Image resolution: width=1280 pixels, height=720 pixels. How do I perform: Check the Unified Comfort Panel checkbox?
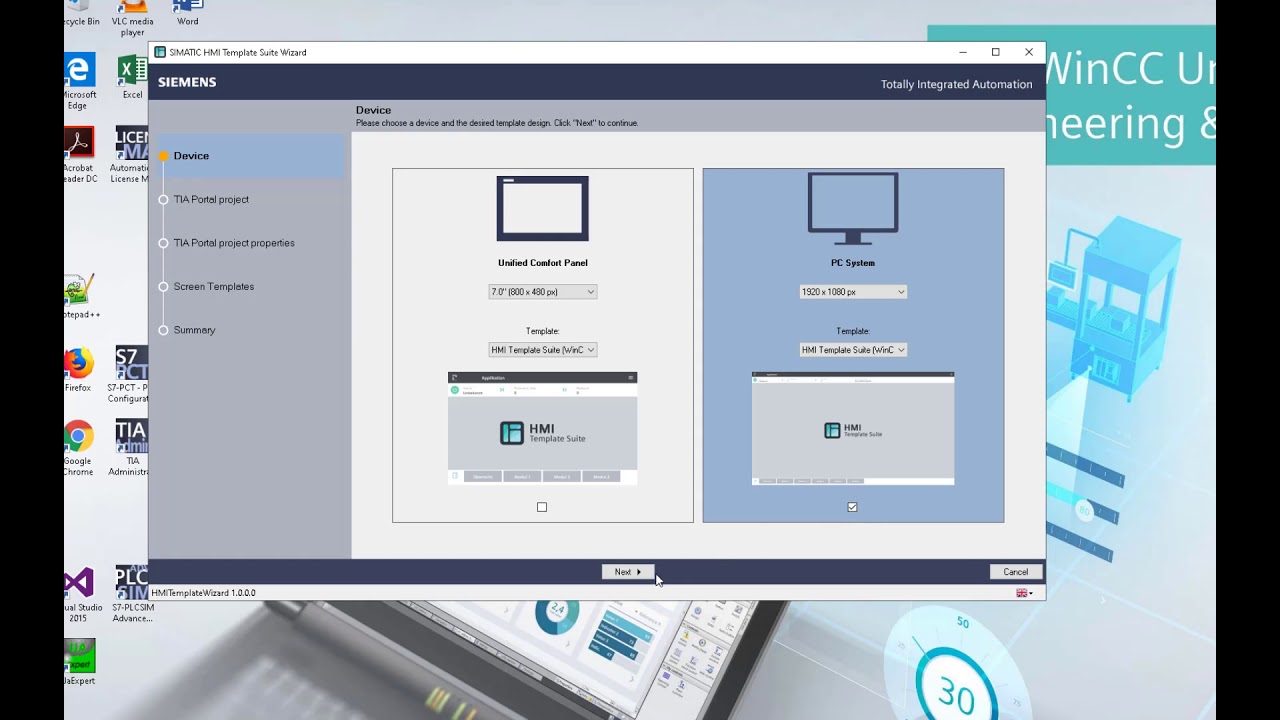coord(542,507)
